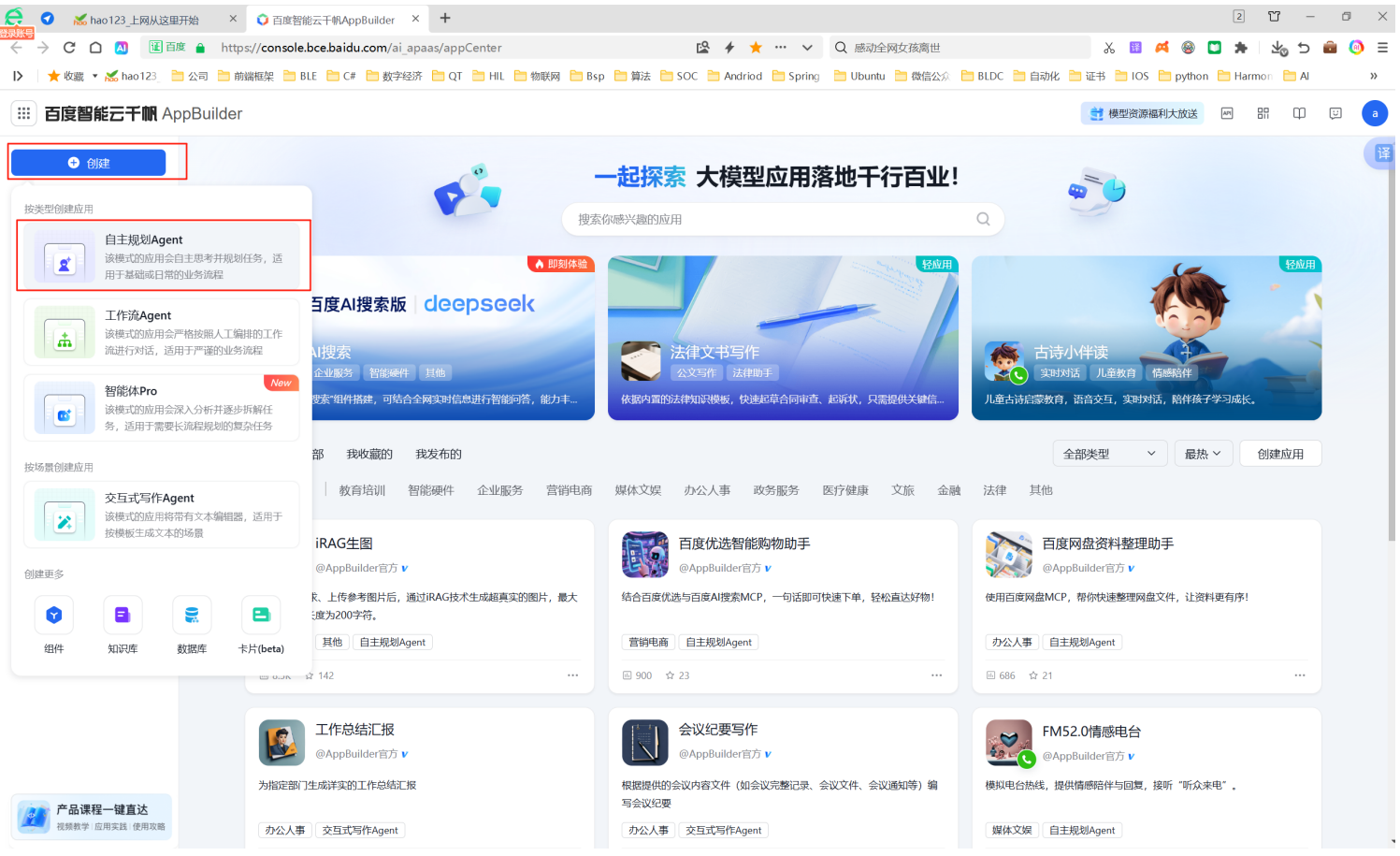The width and height of the screenshot is (1400, 856).
Task: Click the API icon in header
Action: point(1227,113)
